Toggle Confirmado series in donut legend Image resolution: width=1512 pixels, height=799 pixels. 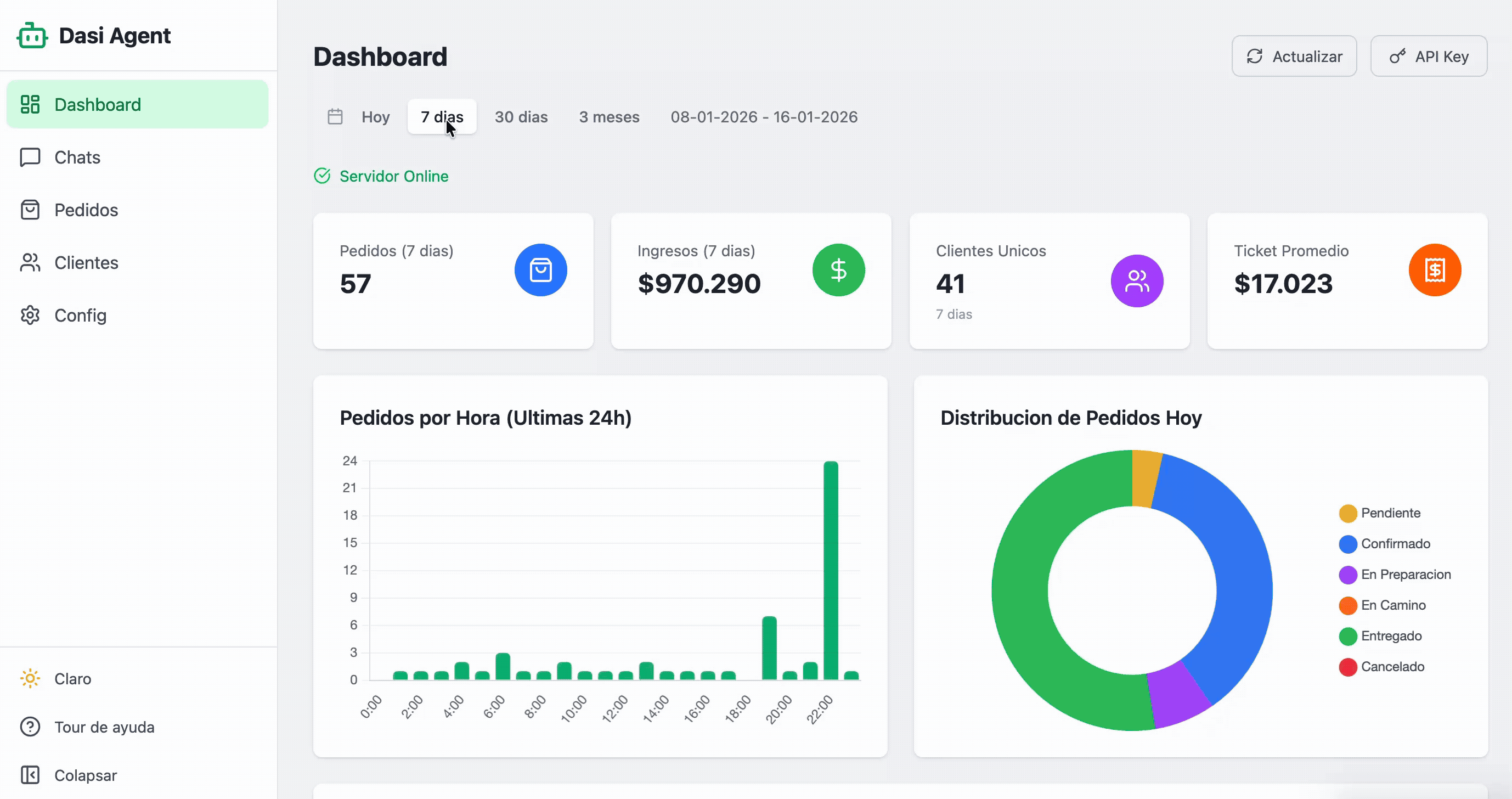(x=1395, y=544)
